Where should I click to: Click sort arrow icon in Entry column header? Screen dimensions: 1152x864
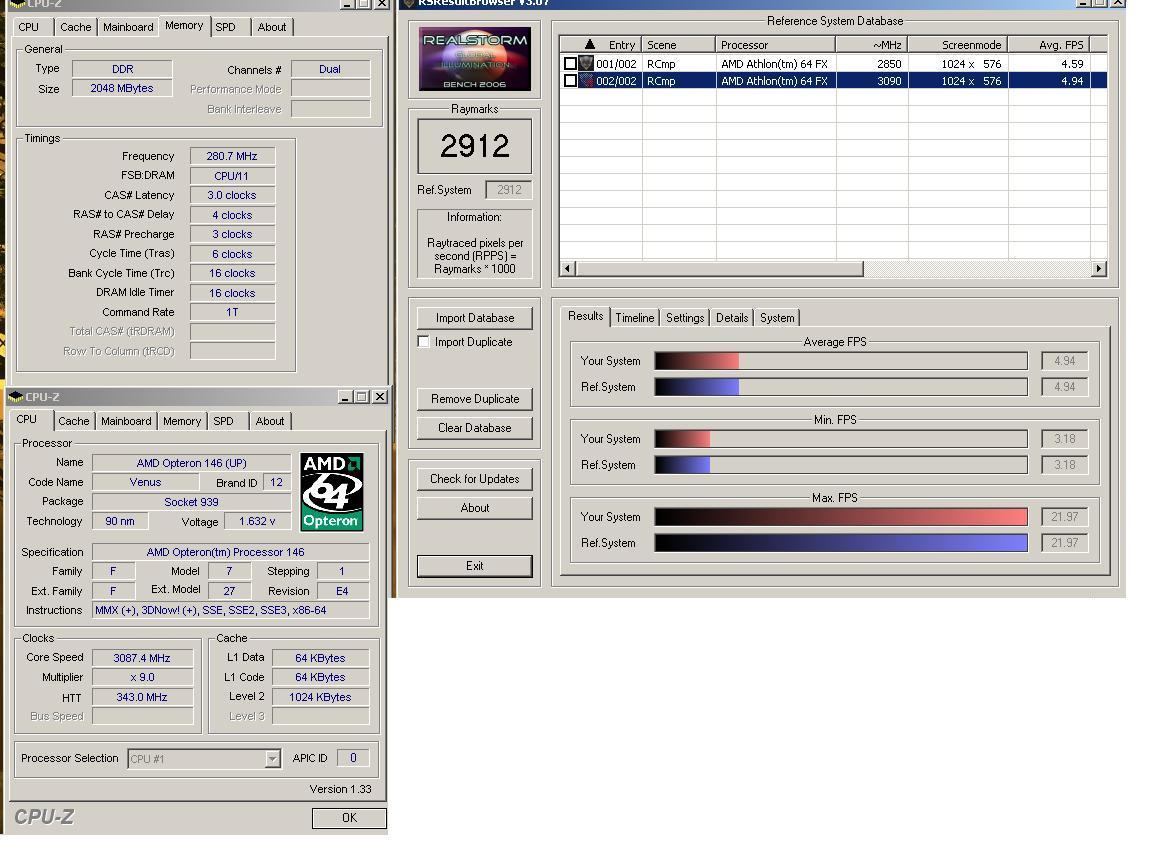pos(589,44)
